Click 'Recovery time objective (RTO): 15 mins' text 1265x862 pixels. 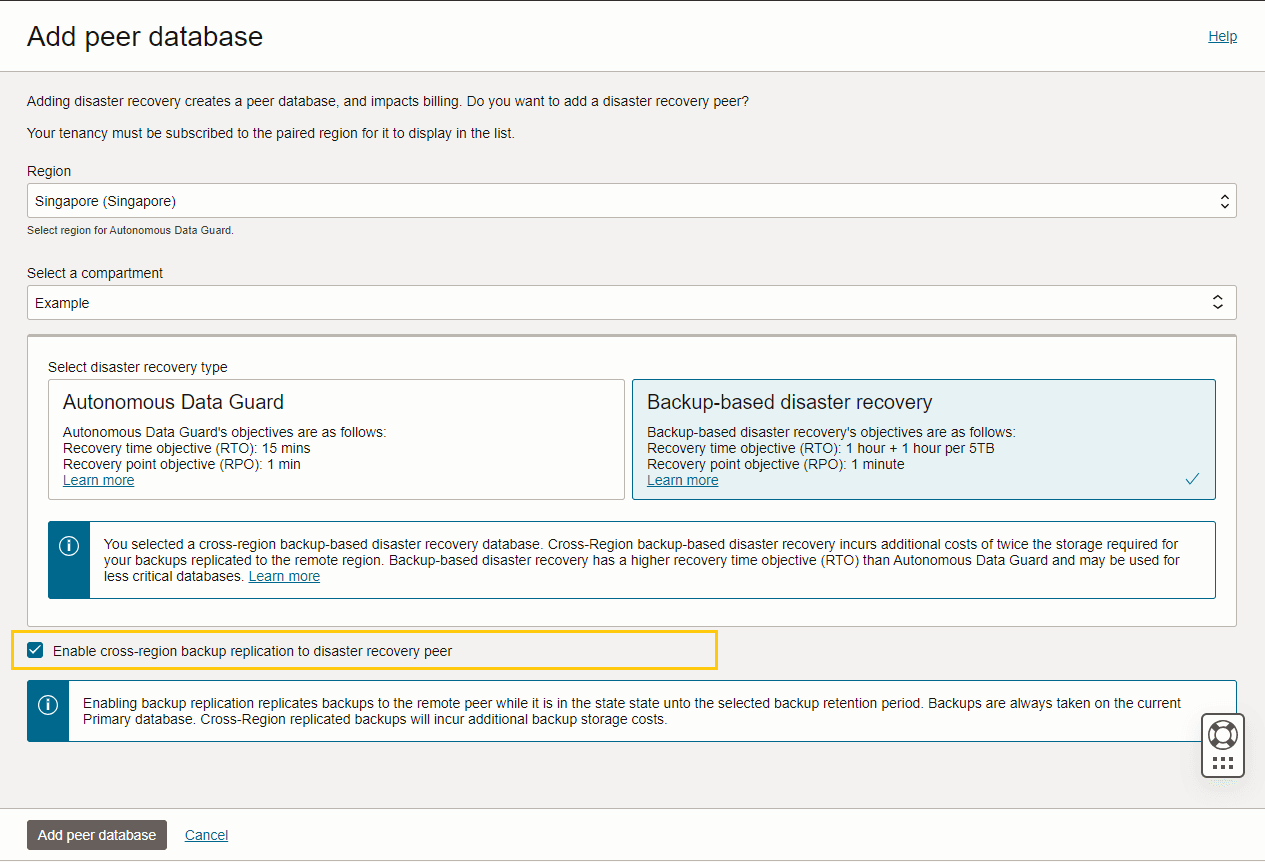187,448
